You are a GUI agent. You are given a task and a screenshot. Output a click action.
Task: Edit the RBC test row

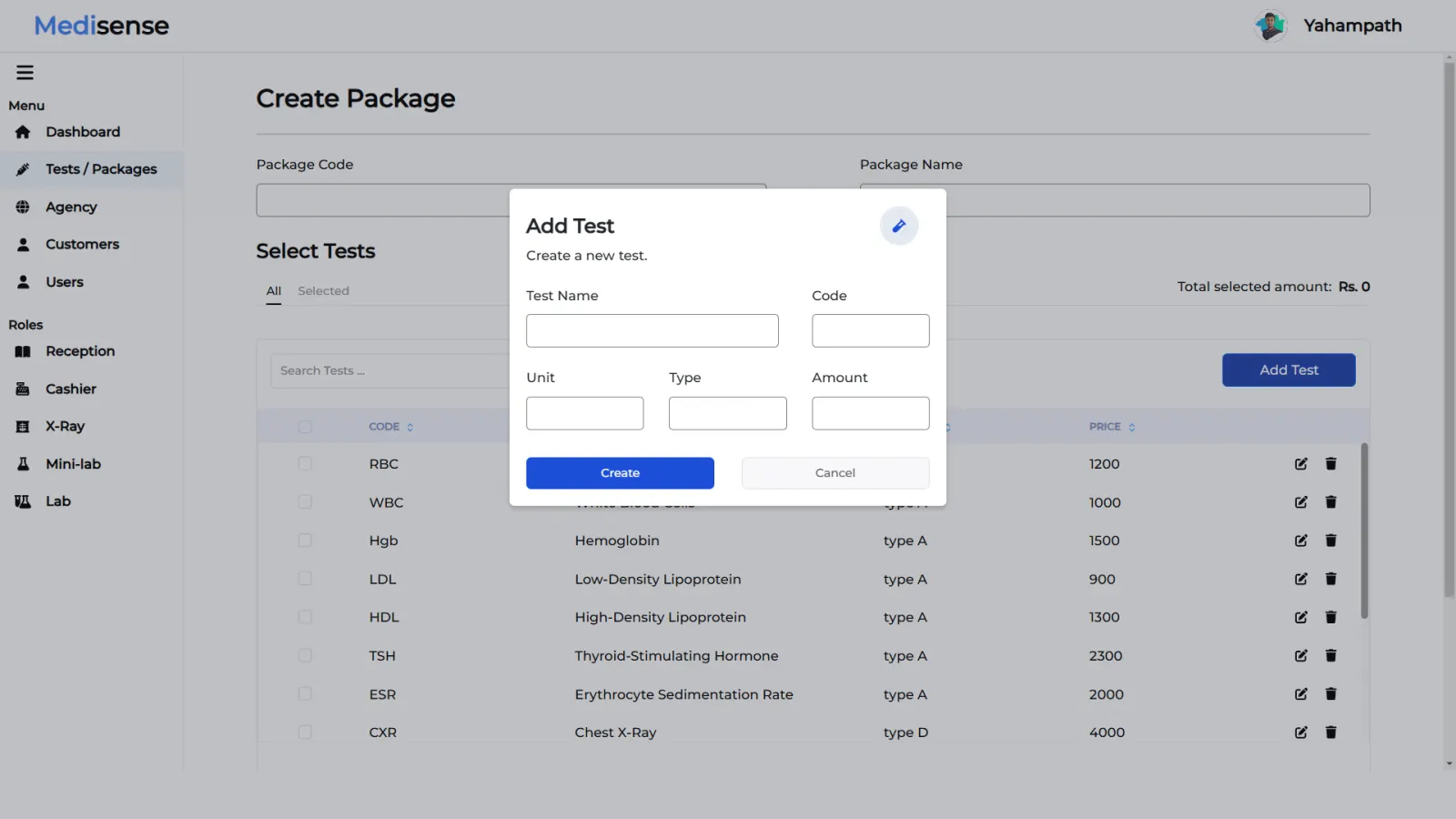pyautogui.click(x=1301, y=464)
